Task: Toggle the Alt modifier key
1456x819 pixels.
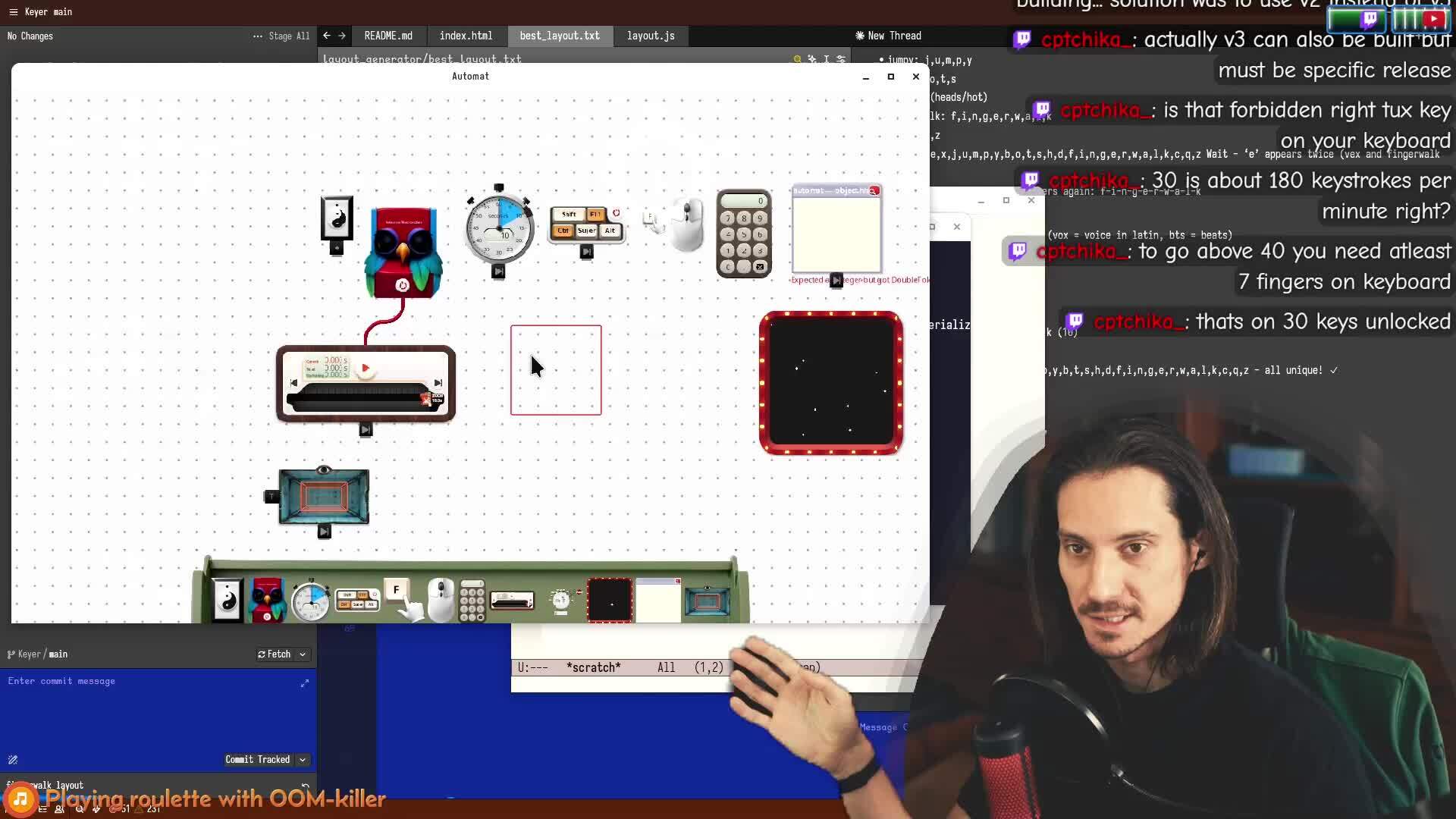Action: 610,231
